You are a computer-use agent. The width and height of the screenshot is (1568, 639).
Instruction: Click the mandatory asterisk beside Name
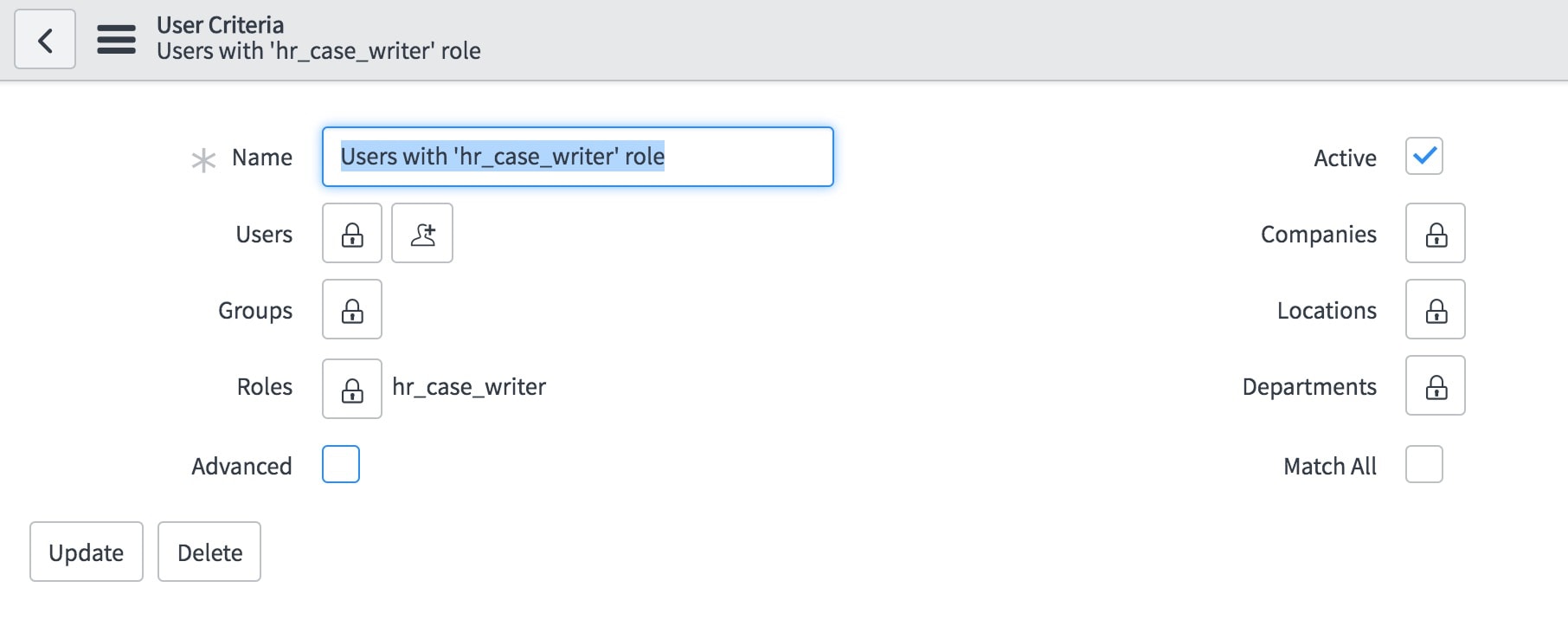click(x=203, y=158)
